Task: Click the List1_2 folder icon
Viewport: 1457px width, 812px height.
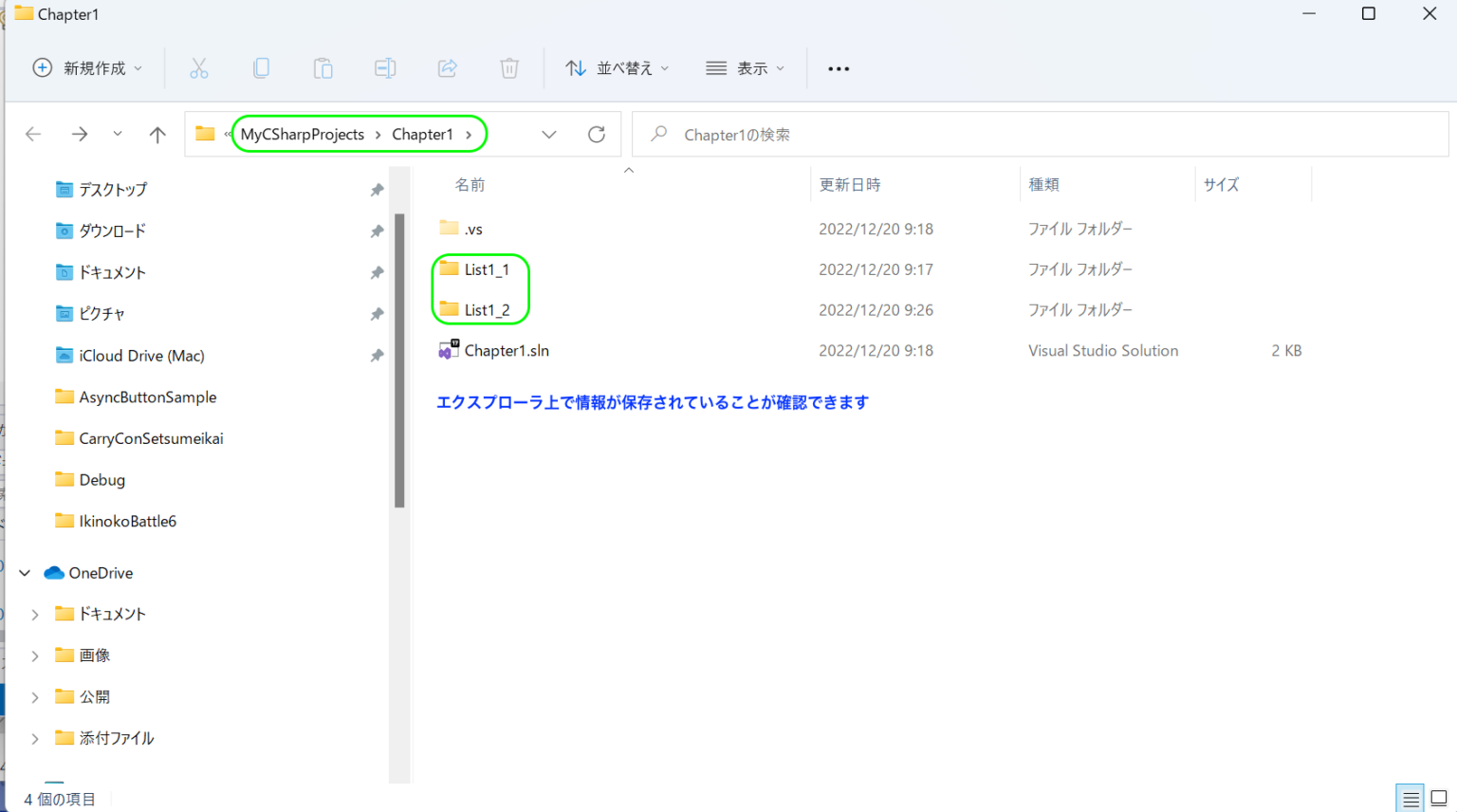Action: click(x=449, y=308)
